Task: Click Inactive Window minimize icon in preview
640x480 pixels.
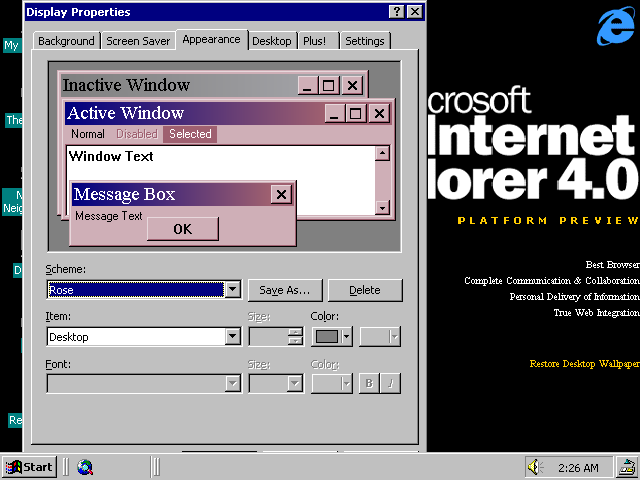Action: (307, 85)
